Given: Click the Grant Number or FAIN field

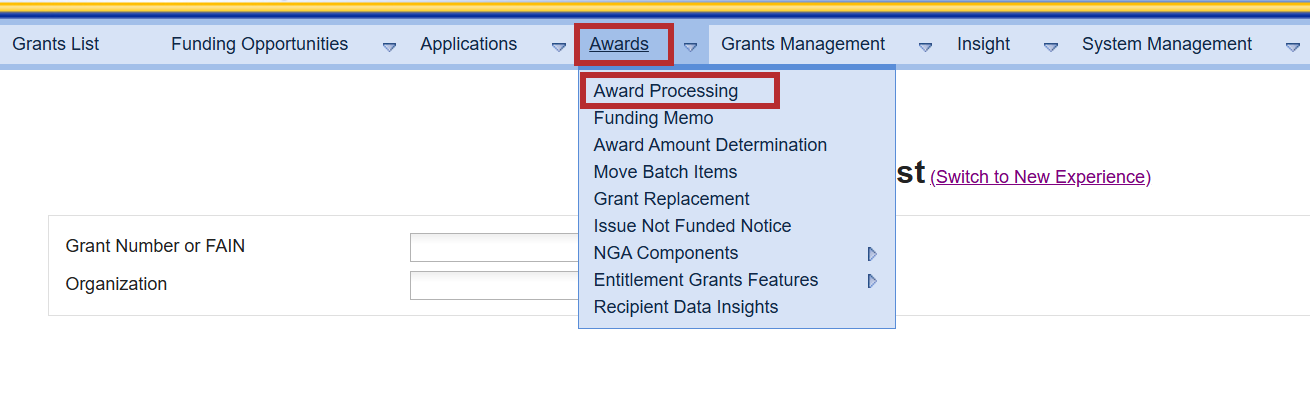Looking at the screenshot, I should (494, 247).
